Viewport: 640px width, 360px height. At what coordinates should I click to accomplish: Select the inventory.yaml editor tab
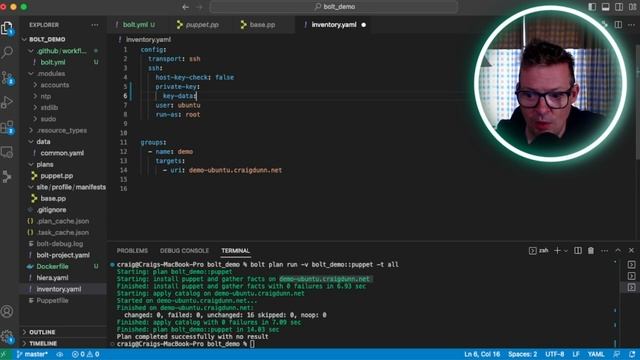[333, 25]
